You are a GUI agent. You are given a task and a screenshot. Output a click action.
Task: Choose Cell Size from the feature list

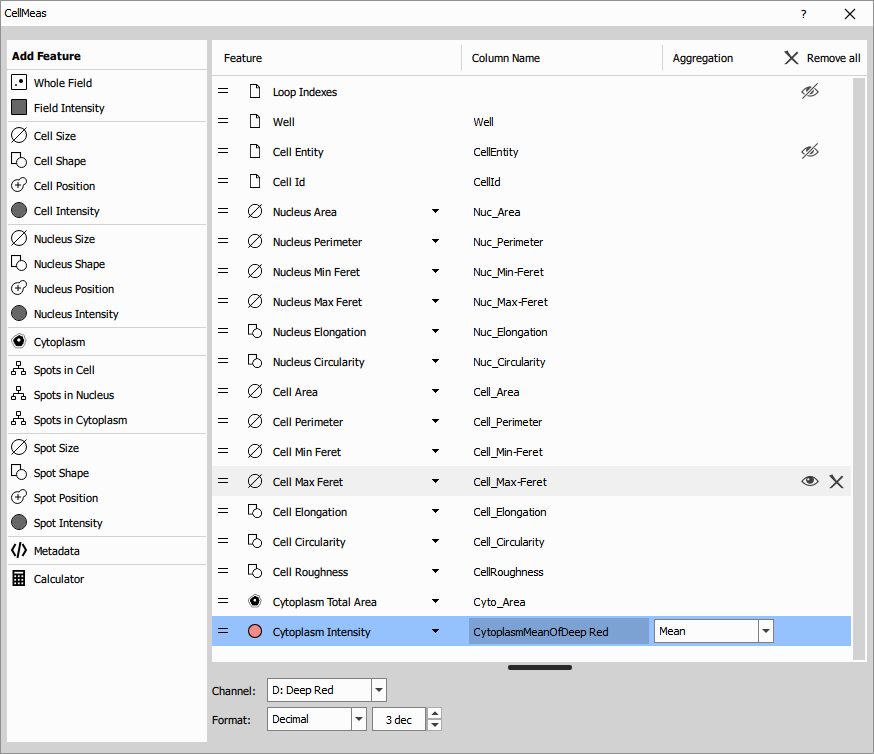pos(54,136)
